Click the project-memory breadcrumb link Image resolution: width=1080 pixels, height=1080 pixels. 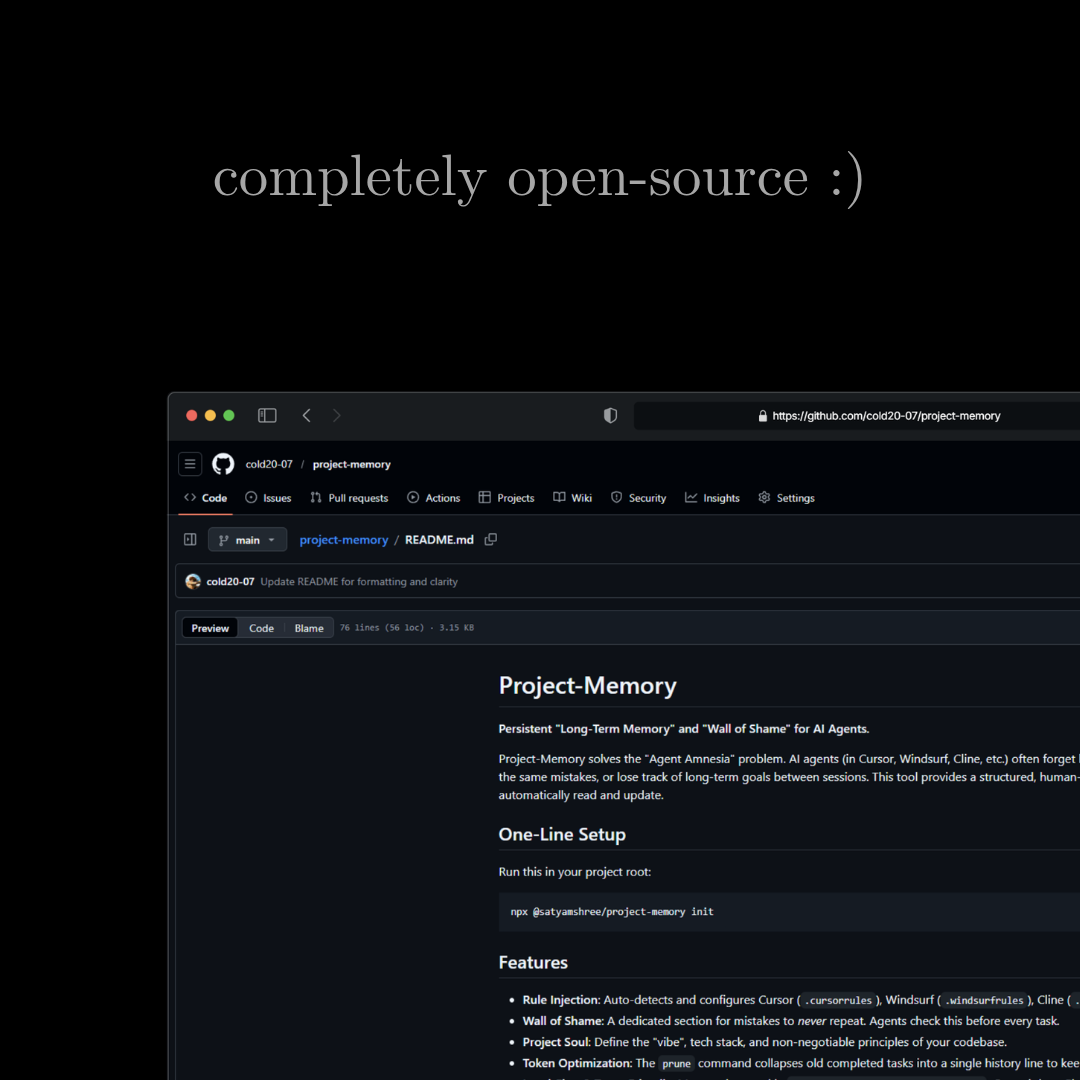click(343, 540)
